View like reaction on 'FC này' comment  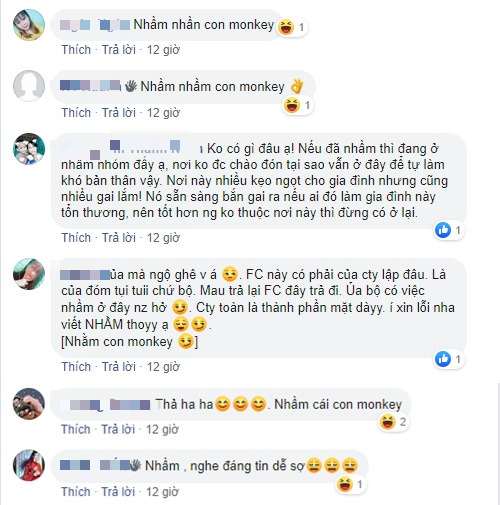point(449,359)
